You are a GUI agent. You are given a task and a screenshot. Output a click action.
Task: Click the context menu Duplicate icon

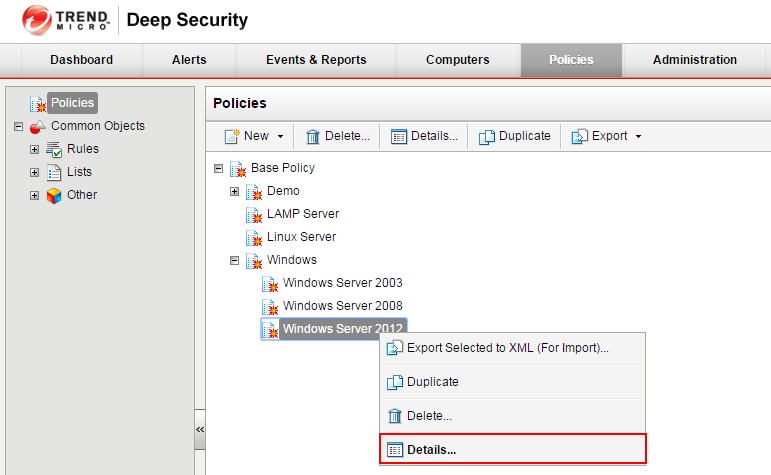tap(395, 383)
